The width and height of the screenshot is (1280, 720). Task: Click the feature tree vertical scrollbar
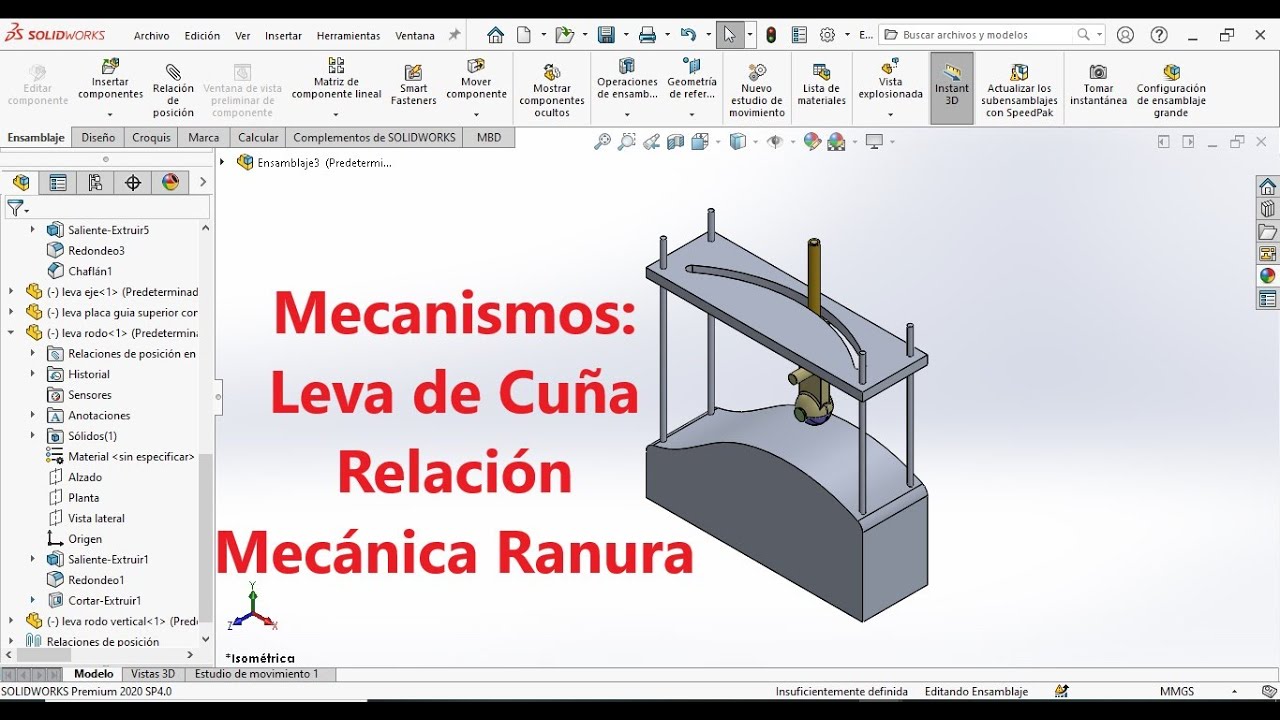(x=206, y=540)
